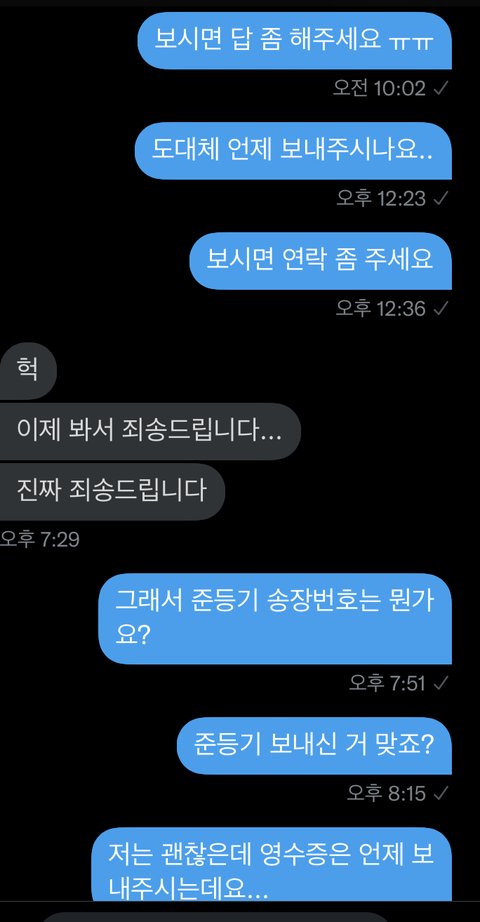Tap the '준등기 송장번호는 뭔가요?' message

coord(275,619)
